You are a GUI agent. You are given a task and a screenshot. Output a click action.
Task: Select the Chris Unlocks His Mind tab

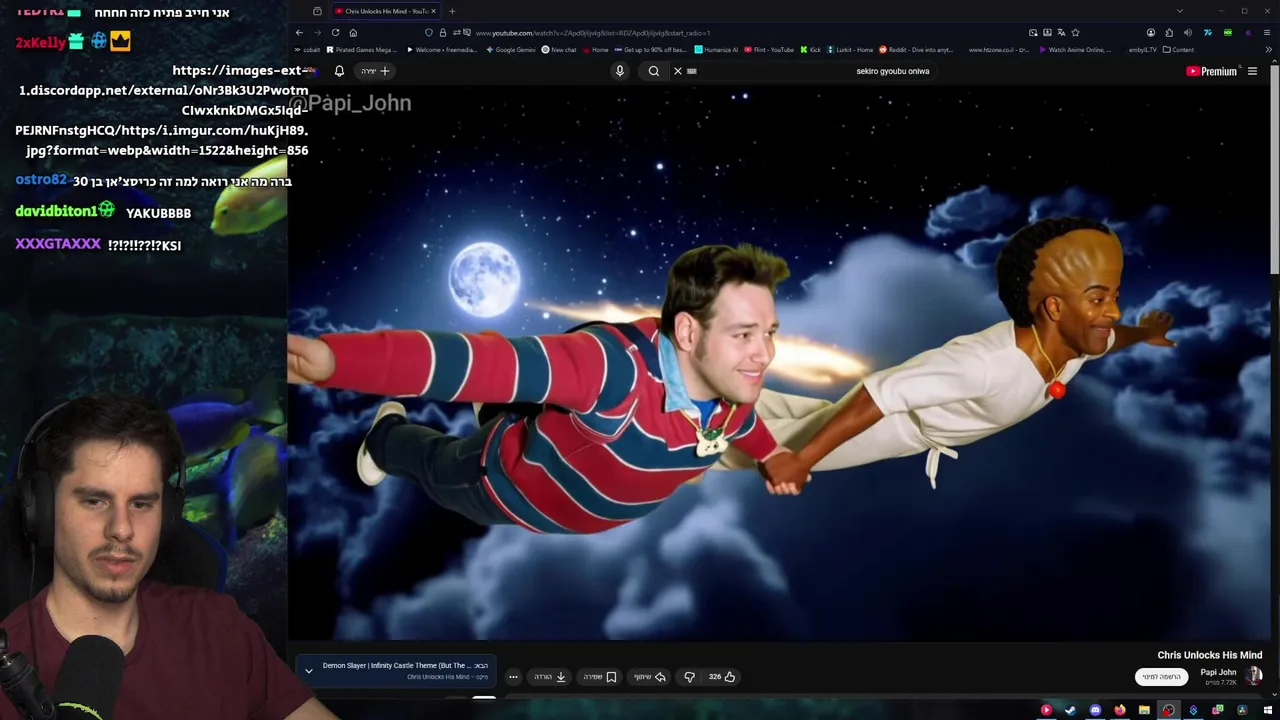point(385,11)
